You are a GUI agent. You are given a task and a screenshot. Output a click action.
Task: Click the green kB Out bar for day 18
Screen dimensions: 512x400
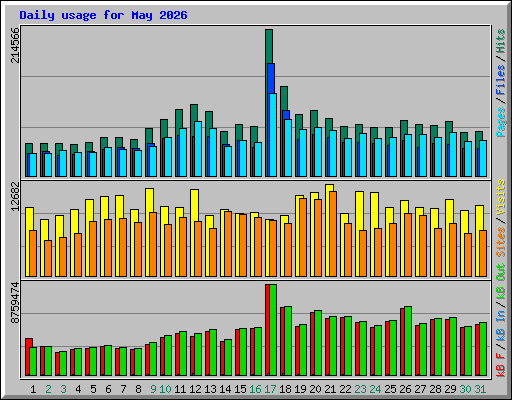click(288, 341)
